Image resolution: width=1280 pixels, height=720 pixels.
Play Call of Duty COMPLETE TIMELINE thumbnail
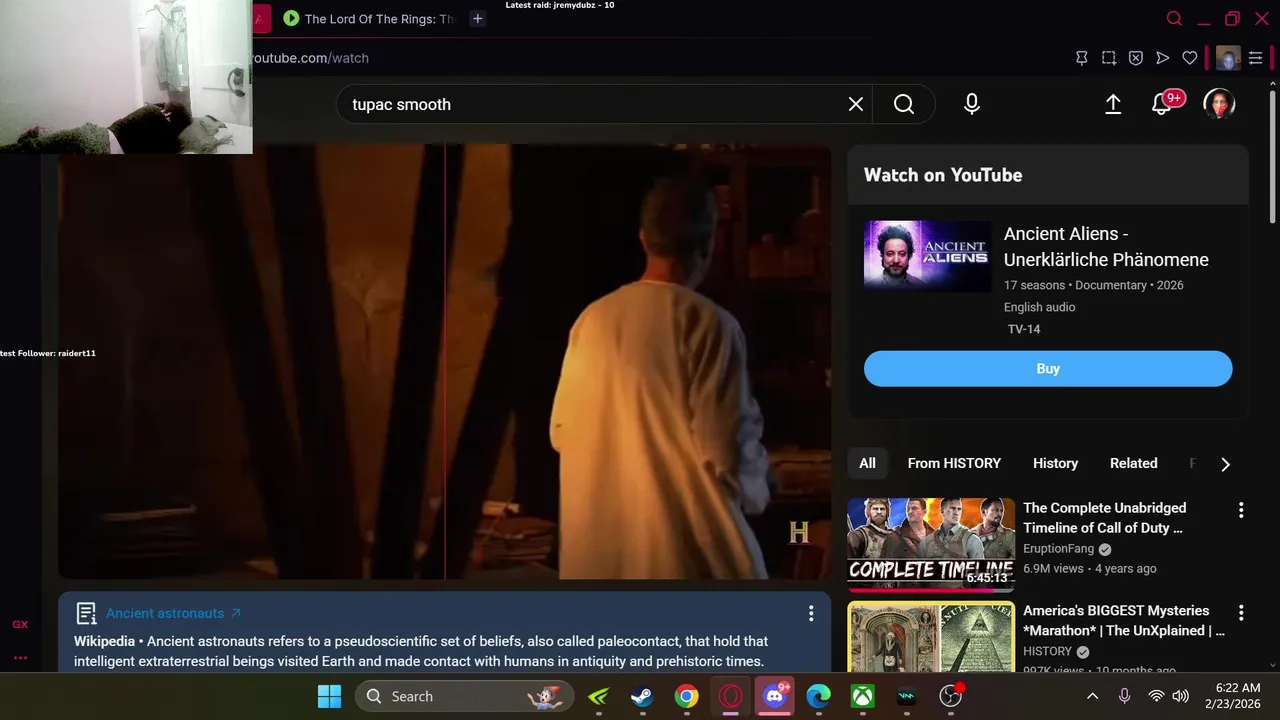(x=931, y=545)
